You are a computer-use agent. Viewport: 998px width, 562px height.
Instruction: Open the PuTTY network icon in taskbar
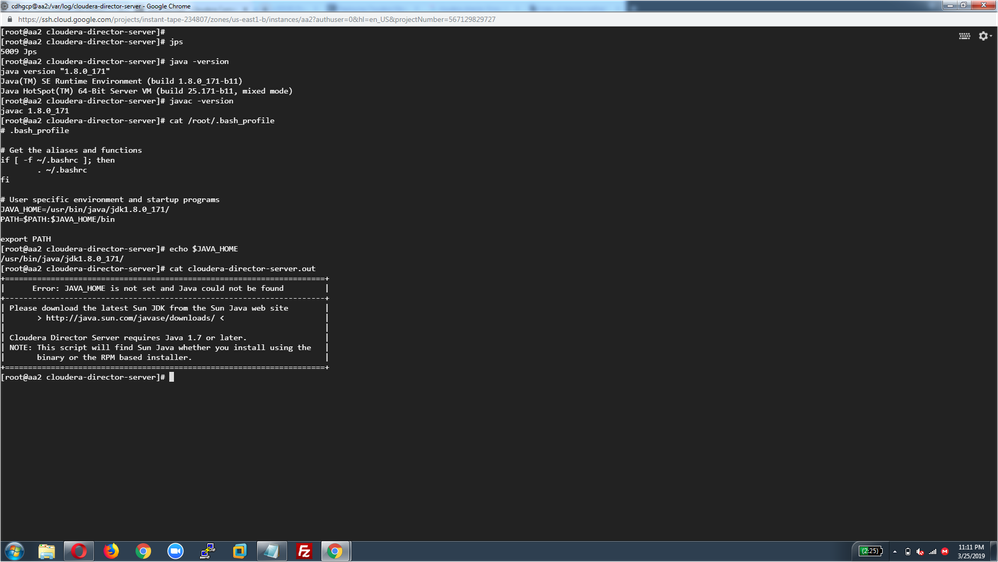(x=207, y=551)
